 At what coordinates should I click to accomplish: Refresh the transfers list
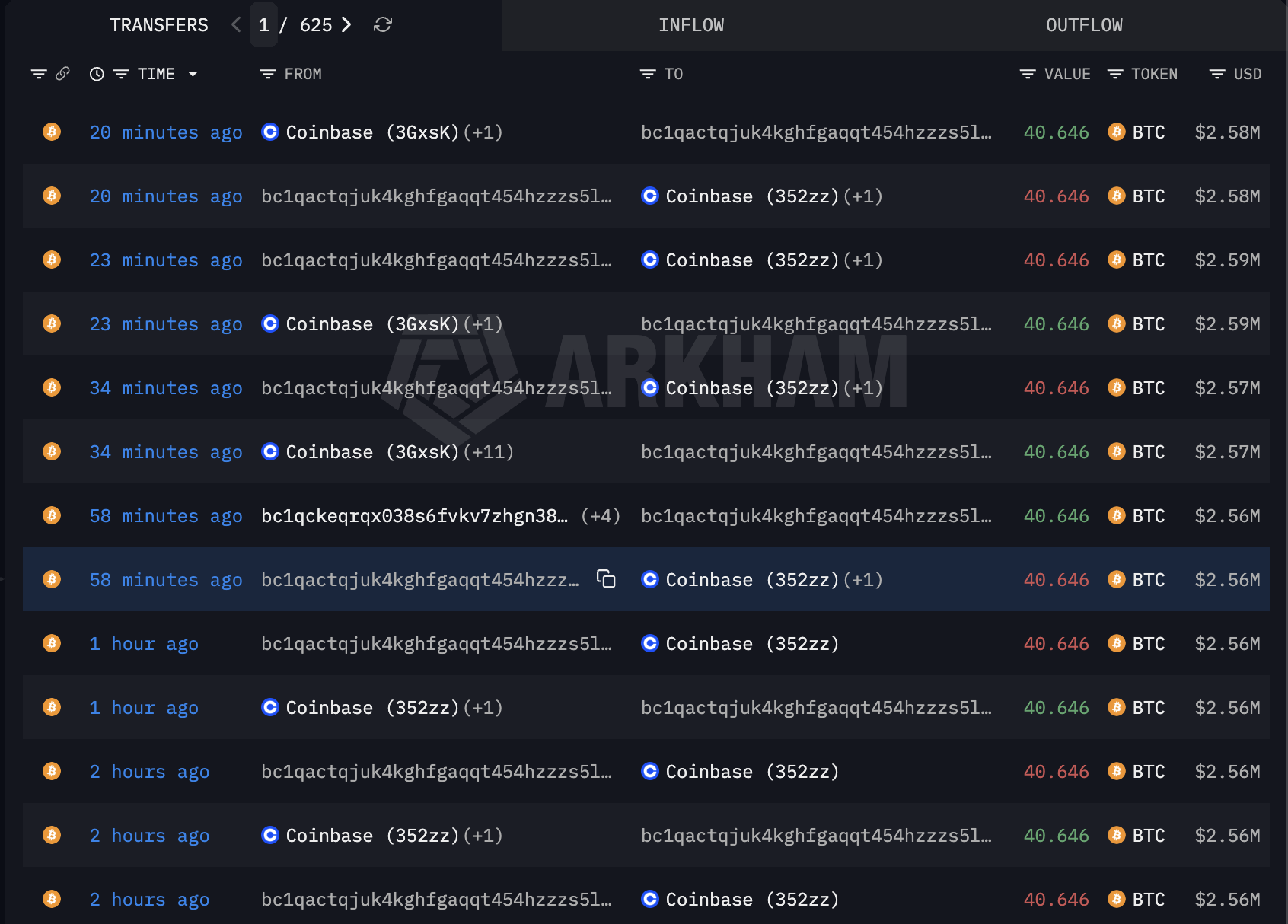point(383,25)
